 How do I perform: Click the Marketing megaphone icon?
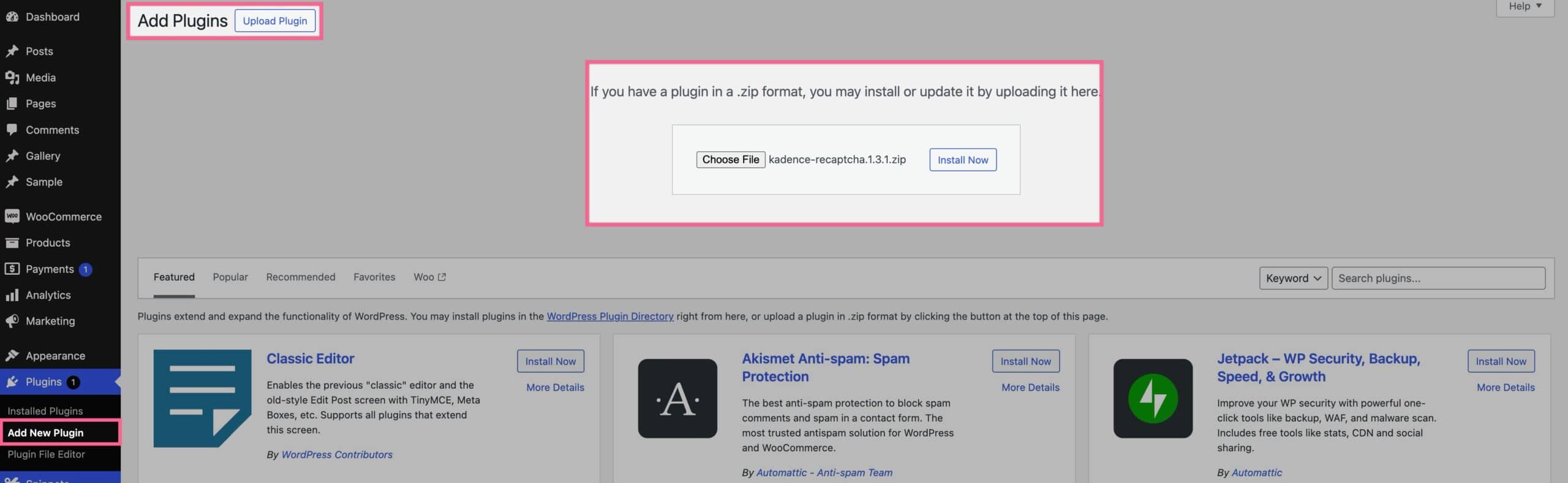click(12, 321)
